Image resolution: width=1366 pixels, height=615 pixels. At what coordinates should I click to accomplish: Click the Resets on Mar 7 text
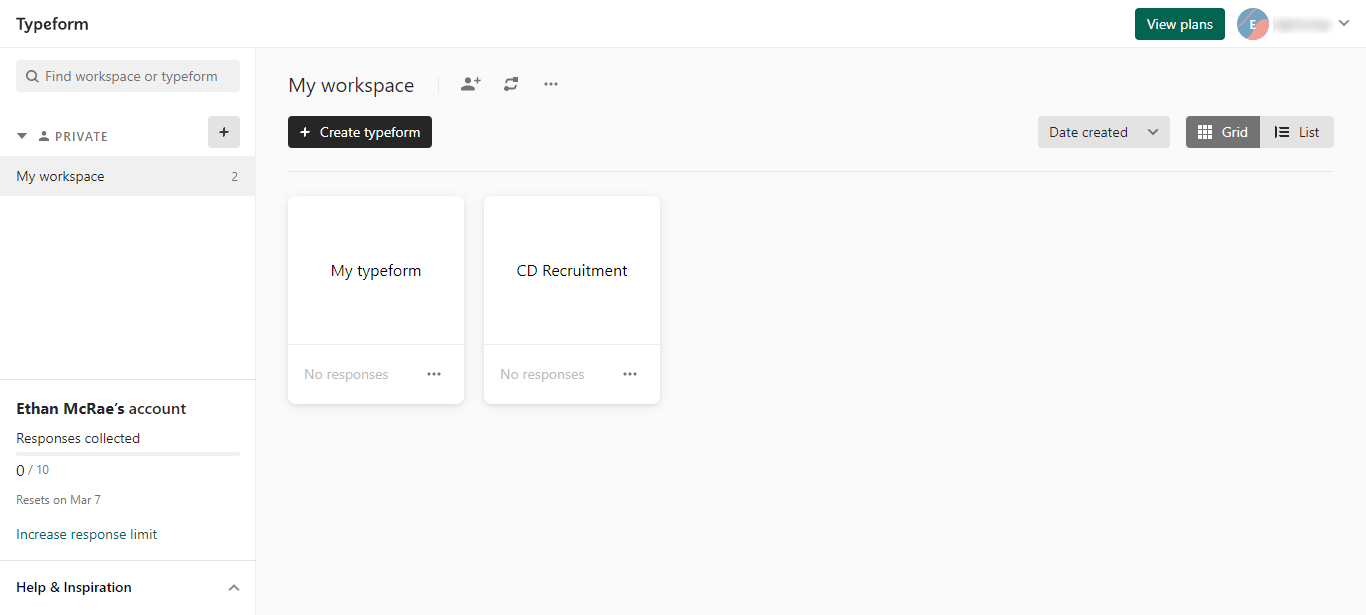coord(58,499)
